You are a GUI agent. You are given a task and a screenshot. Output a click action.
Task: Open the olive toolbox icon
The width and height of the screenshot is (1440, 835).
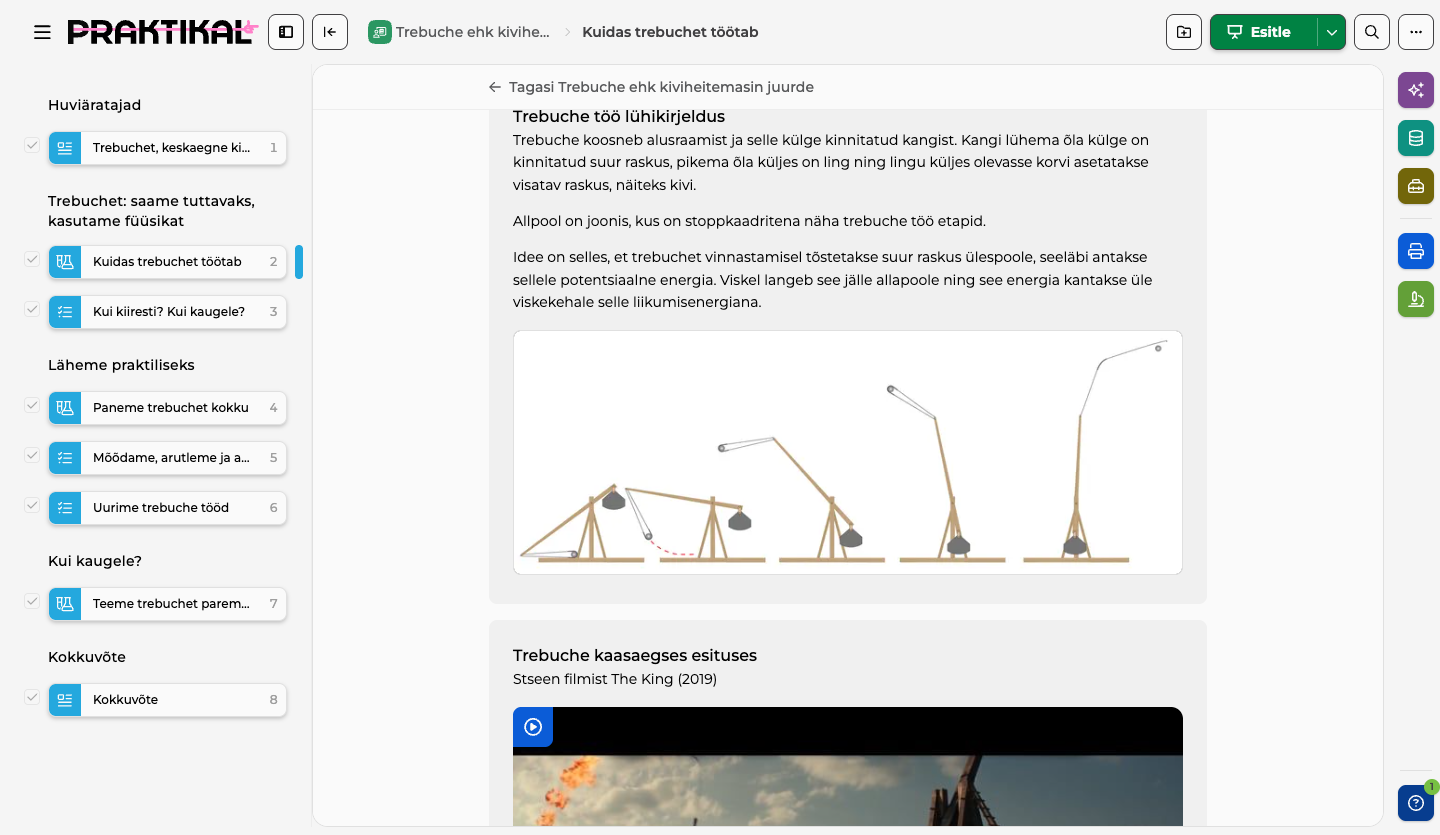1416,186
